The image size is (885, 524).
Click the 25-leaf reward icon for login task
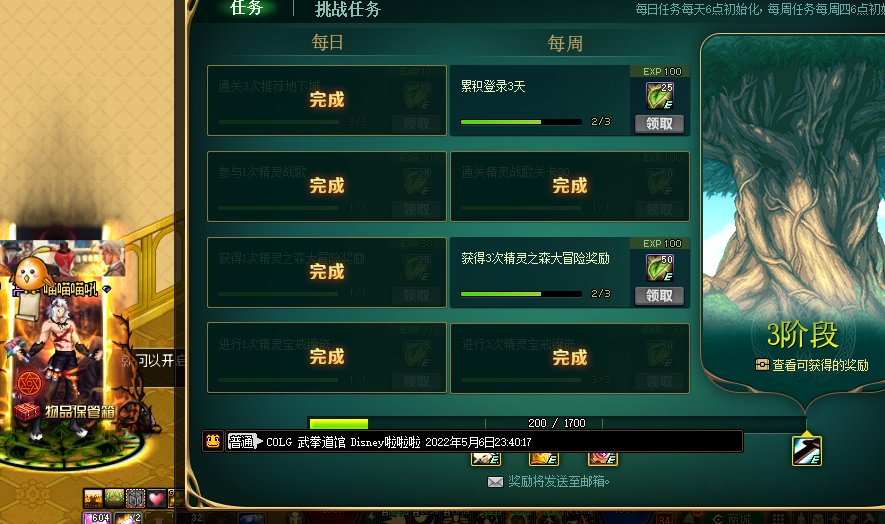[660, 95]
